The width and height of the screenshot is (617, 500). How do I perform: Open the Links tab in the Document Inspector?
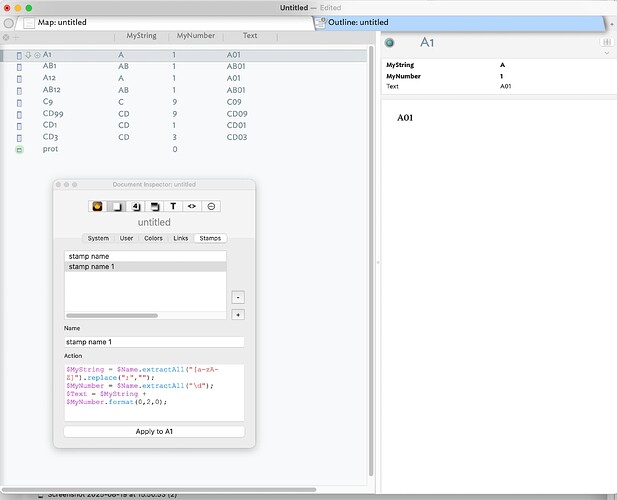[x=181, y=238]
